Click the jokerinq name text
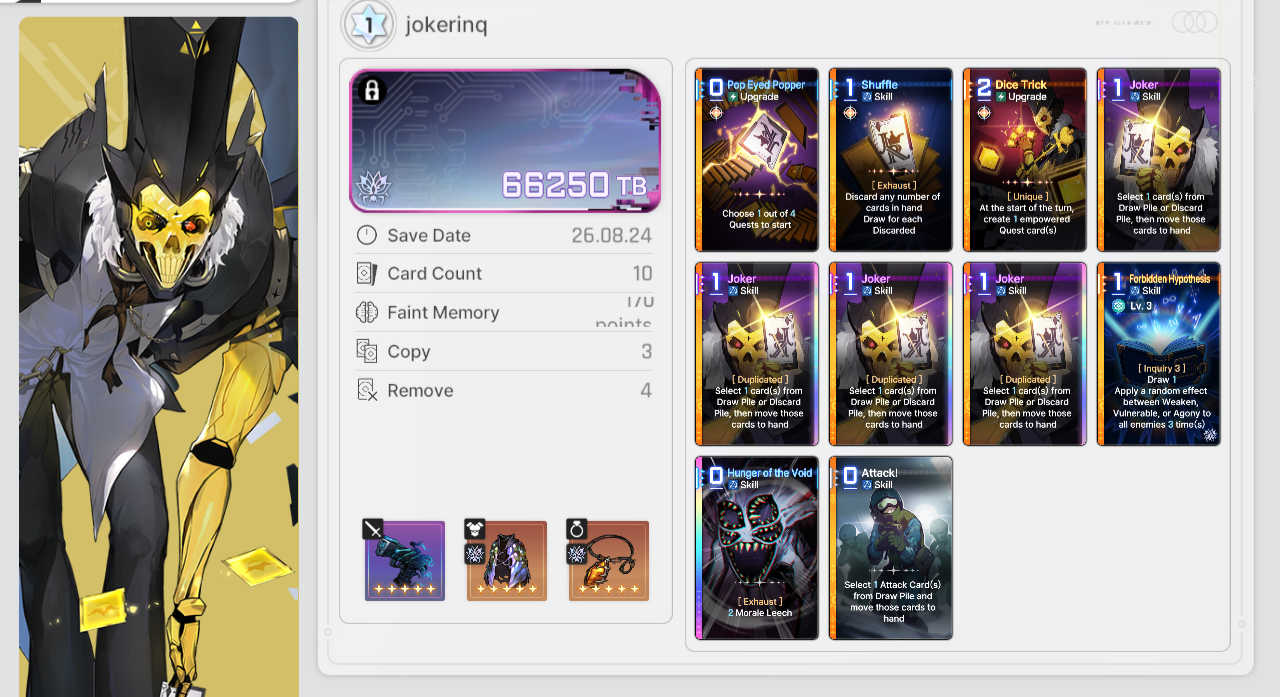1280x697 pixels. [x=446, y=25]
